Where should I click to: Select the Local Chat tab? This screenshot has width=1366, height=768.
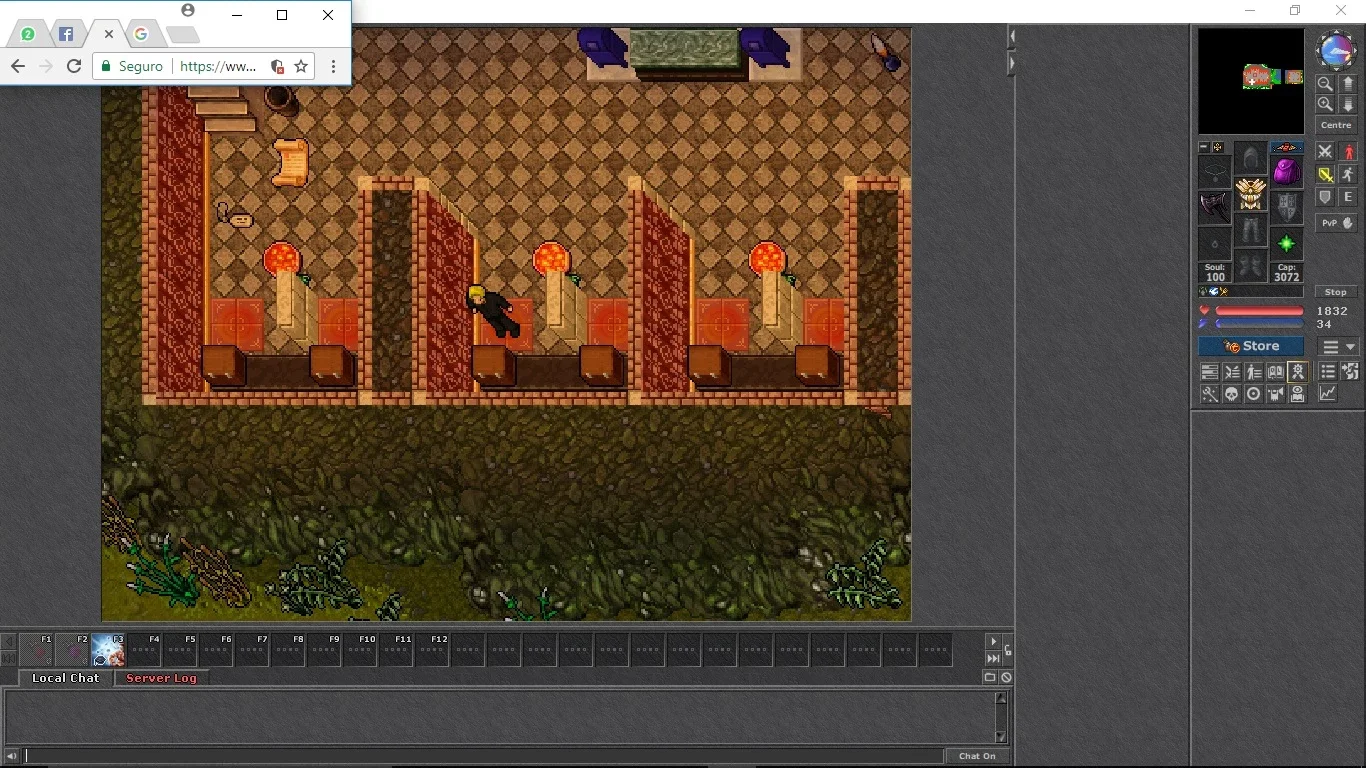65,678
